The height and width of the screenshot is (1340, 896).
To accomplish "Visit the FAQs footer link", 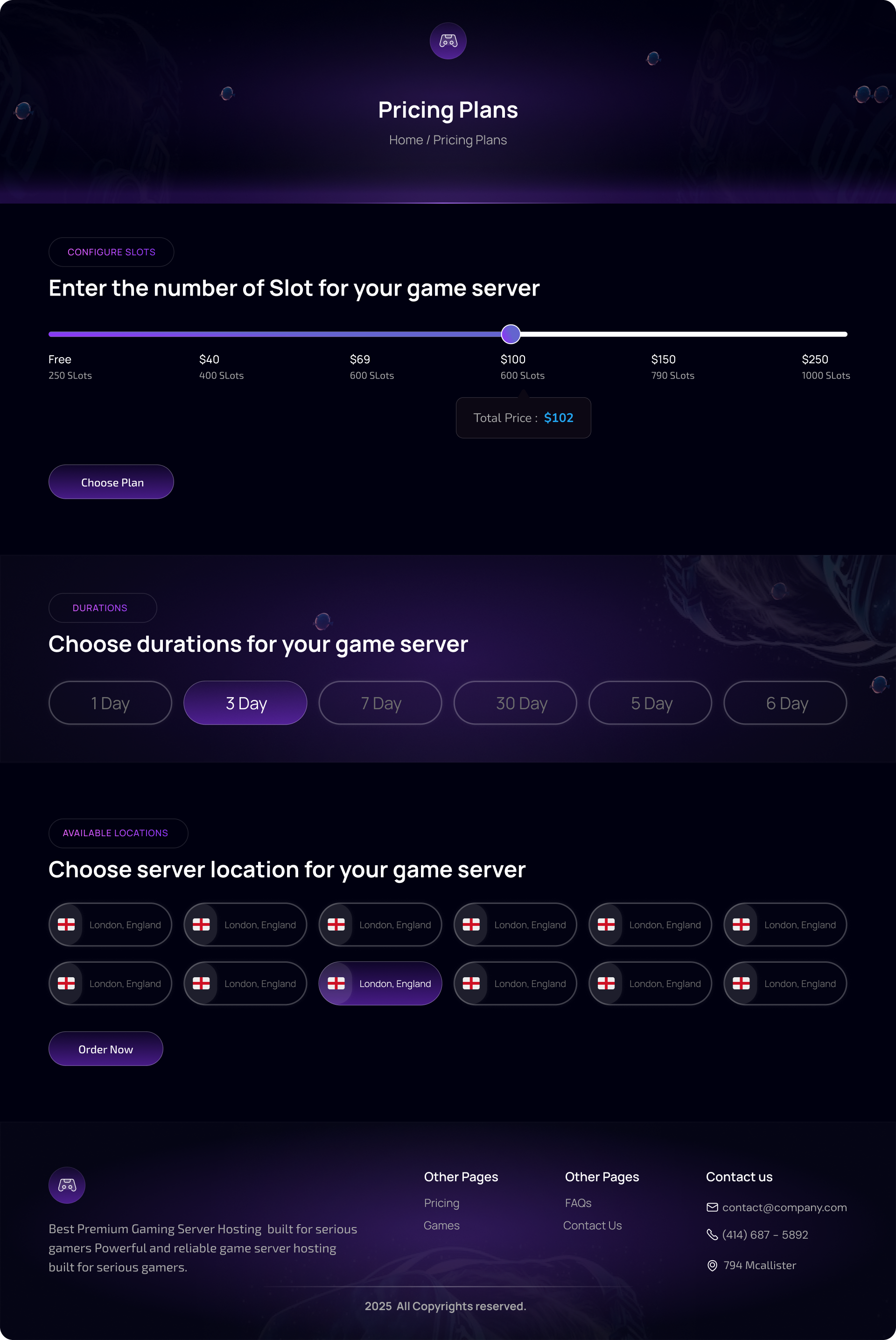I will (578, 1203).
